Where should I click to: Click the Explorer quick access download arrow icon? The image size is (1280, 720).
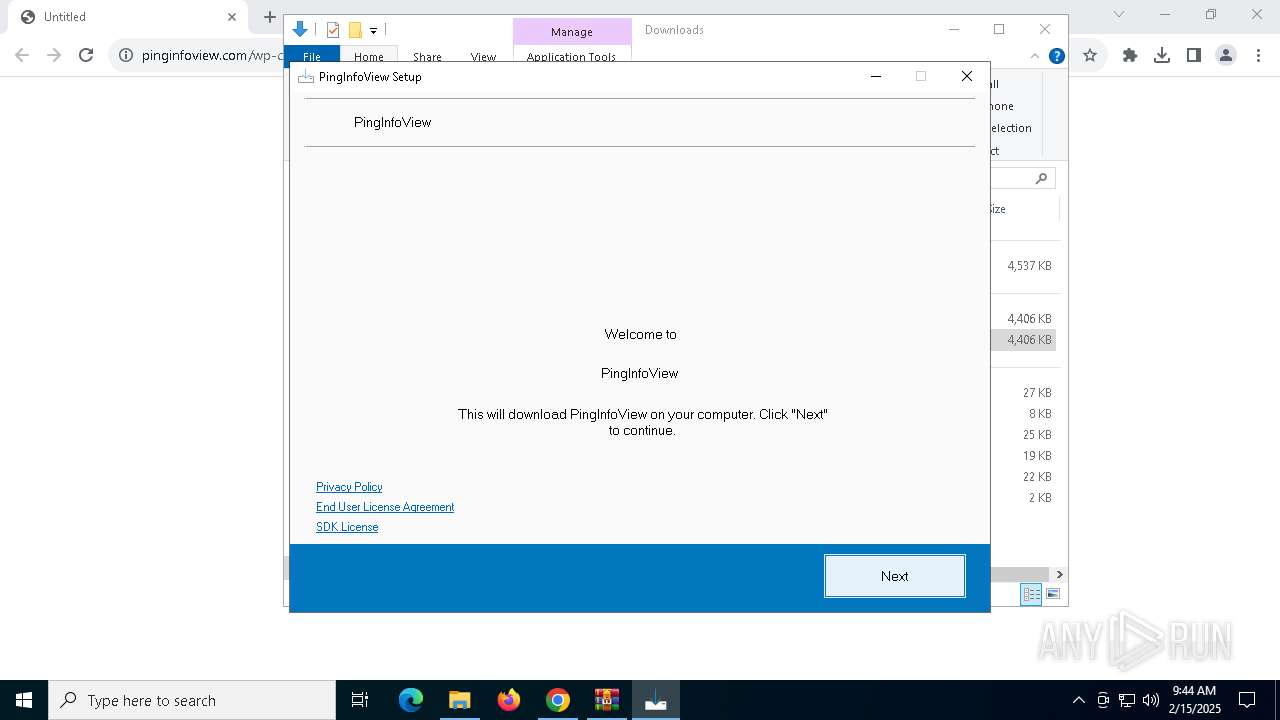coord(300,30)
